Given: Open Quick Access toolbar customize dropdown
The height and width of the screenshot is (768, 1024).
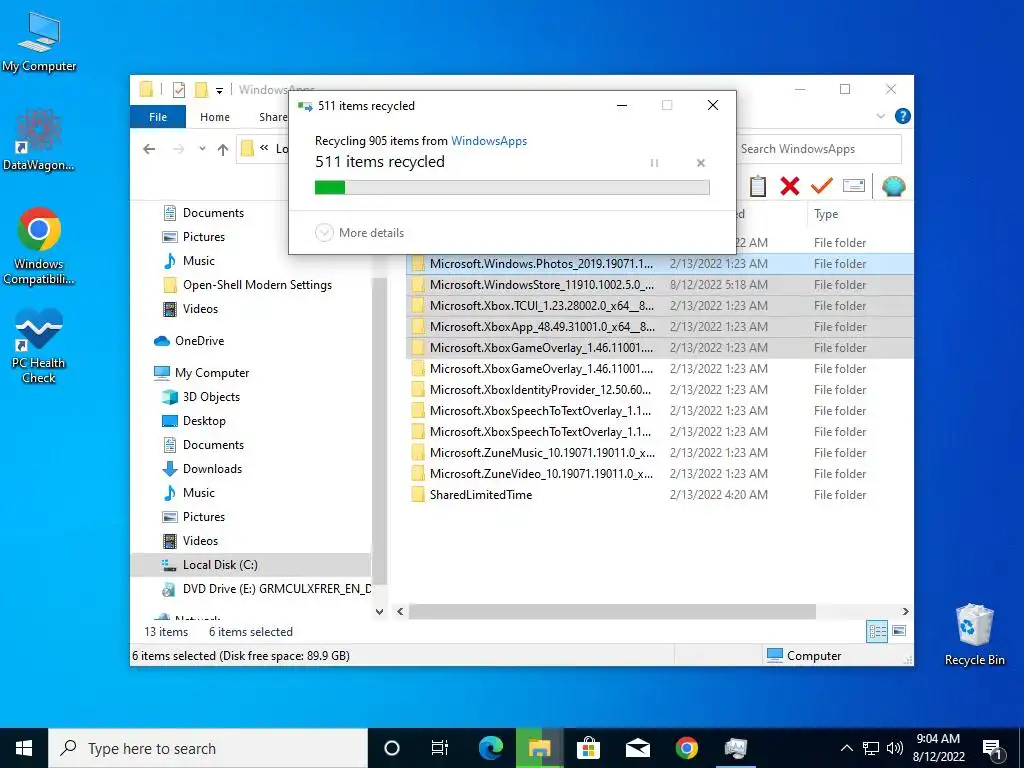Looking at the screenshot, I should point(219,90).
